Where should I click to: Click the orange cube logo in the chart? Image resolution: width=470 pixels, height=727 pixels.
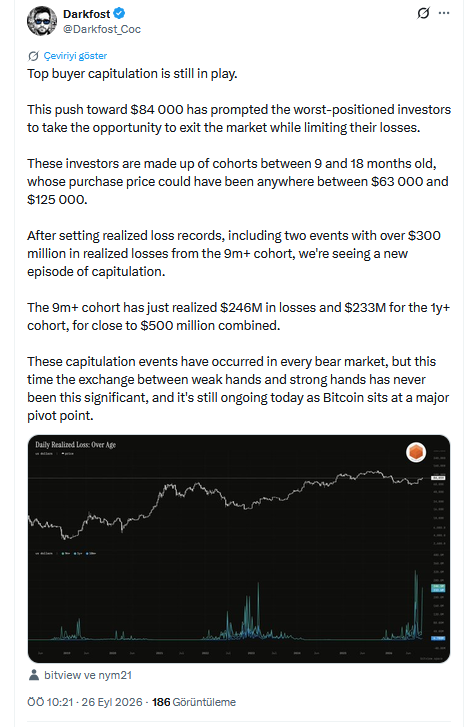click(416, 452)
